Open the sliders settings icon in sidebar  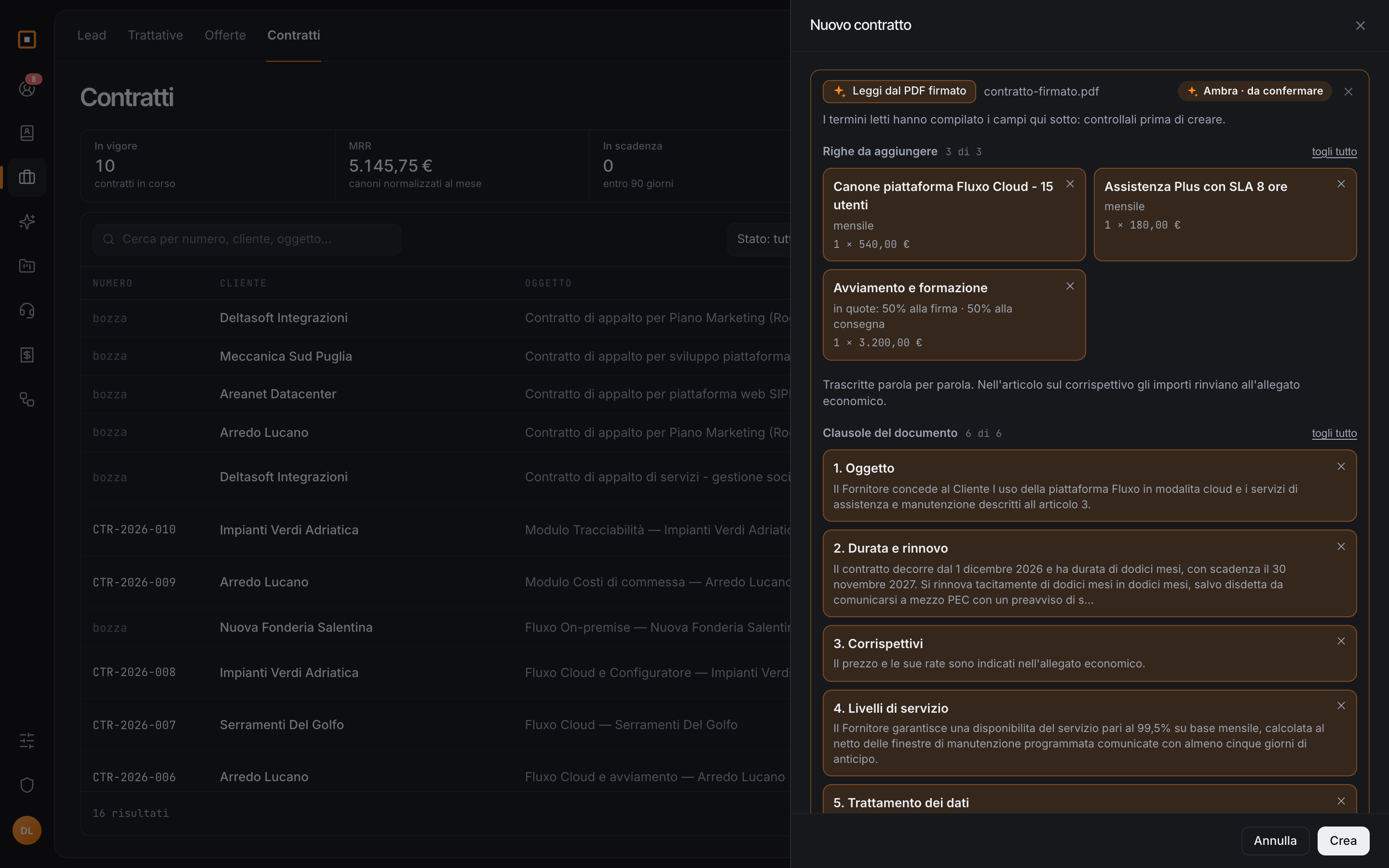27,741
